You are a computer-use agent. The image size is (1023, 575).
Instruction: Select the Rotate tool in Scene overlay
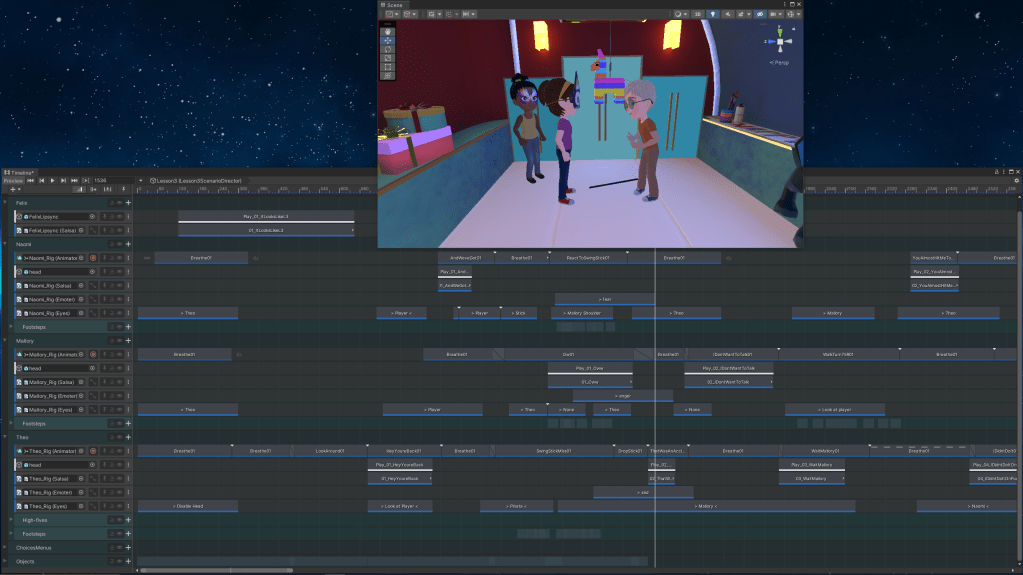tap(389, 50)
